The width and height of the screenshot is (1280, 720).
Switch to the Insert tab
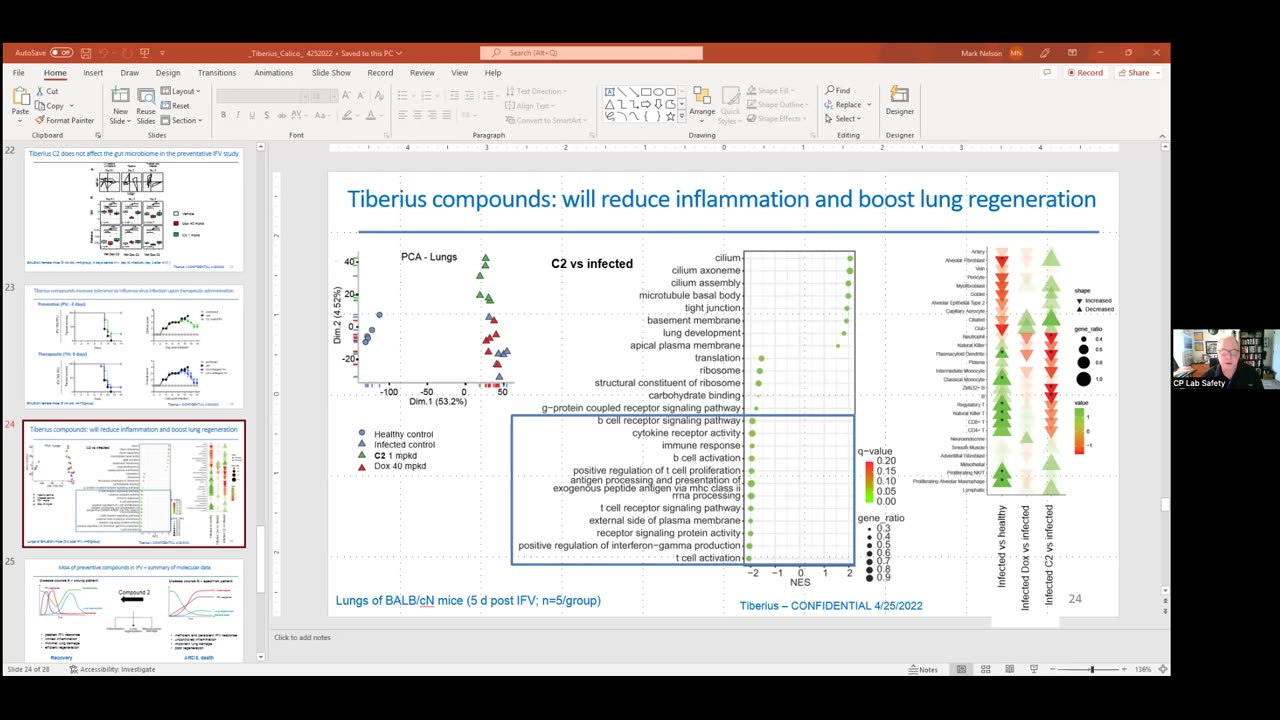[93, 73]
